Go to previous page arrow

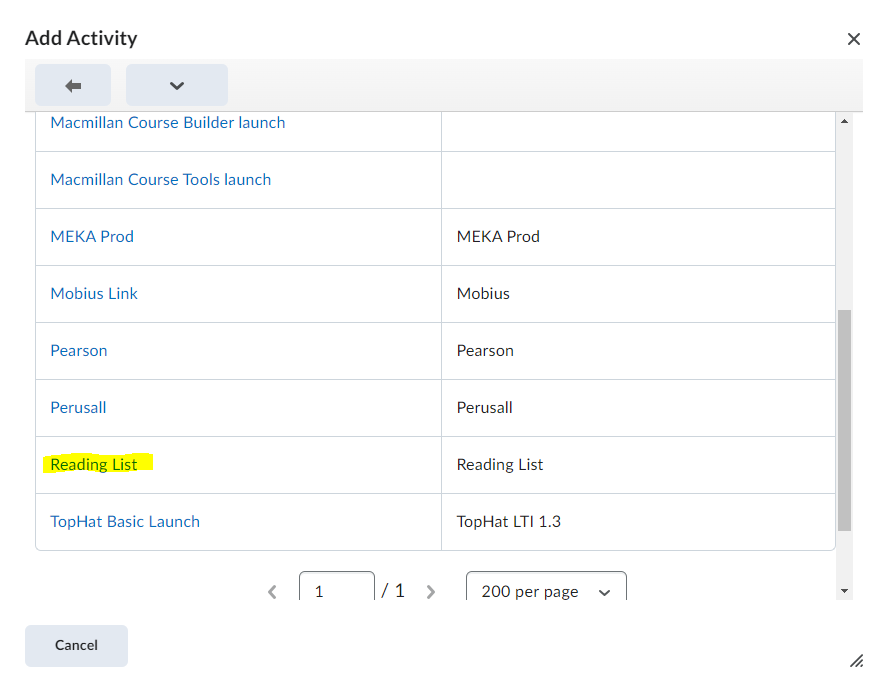click(x=272, y=592)
